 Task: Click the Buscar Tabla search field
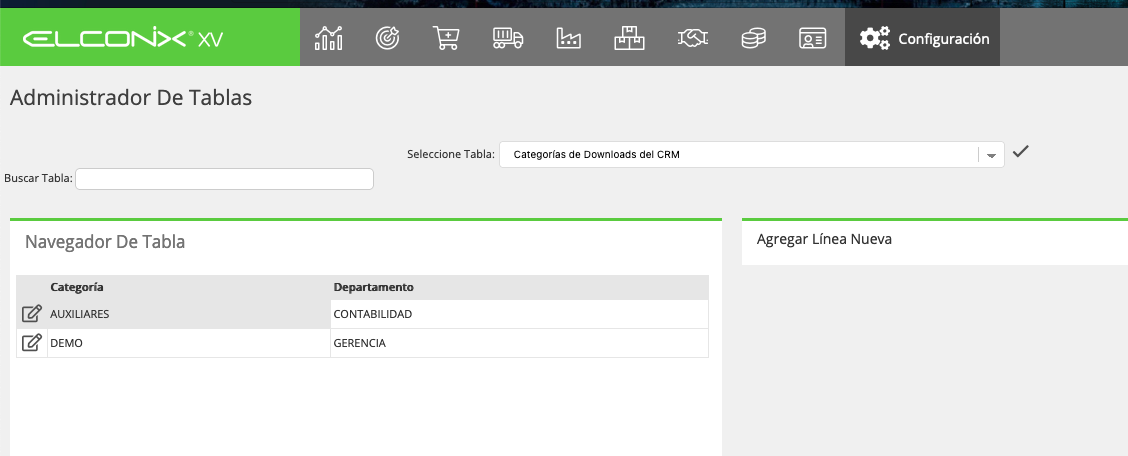(224, 179)
